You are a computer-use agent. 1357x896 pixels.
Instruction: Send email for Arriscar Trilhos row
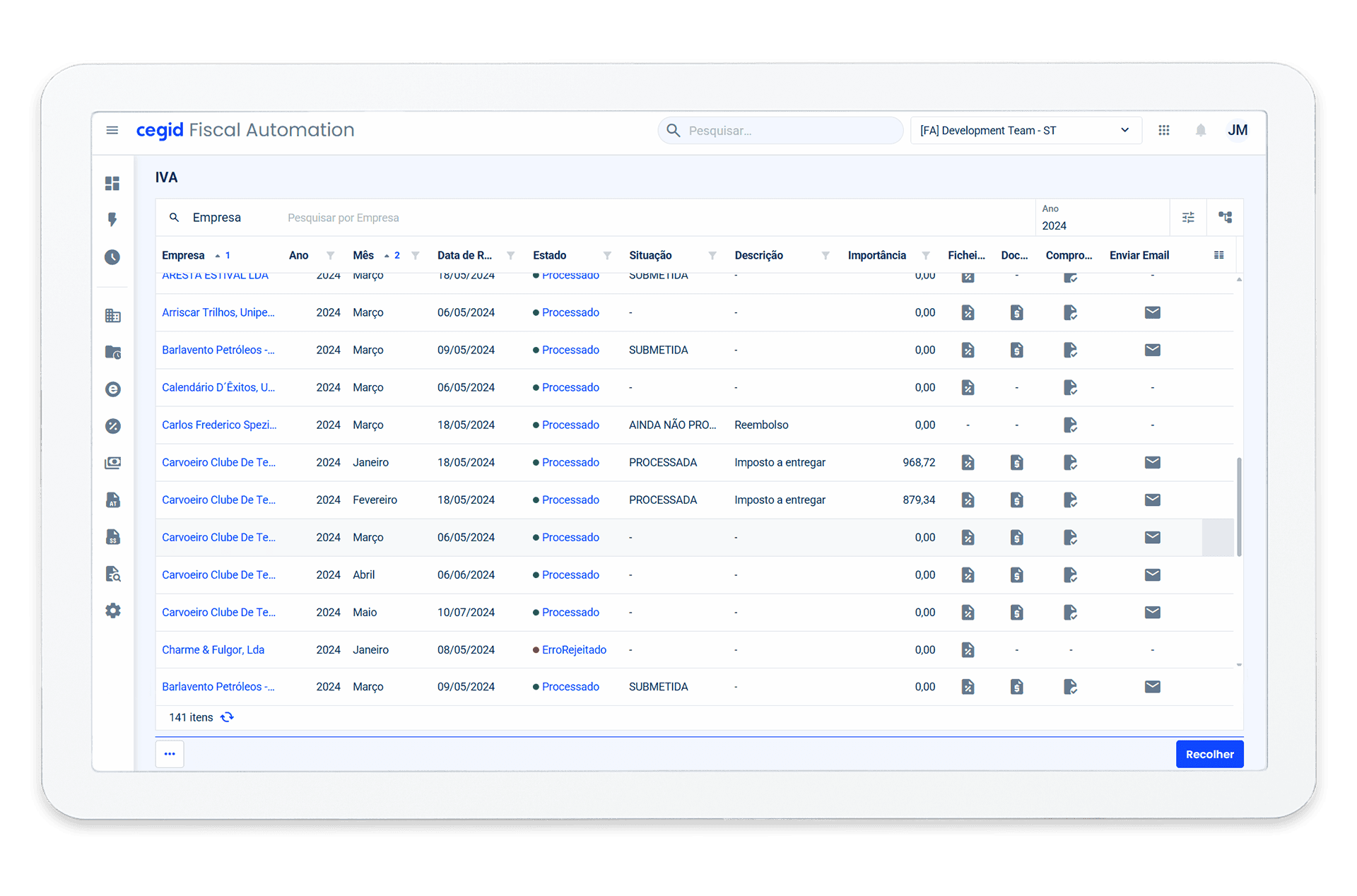click(1152, 312)
